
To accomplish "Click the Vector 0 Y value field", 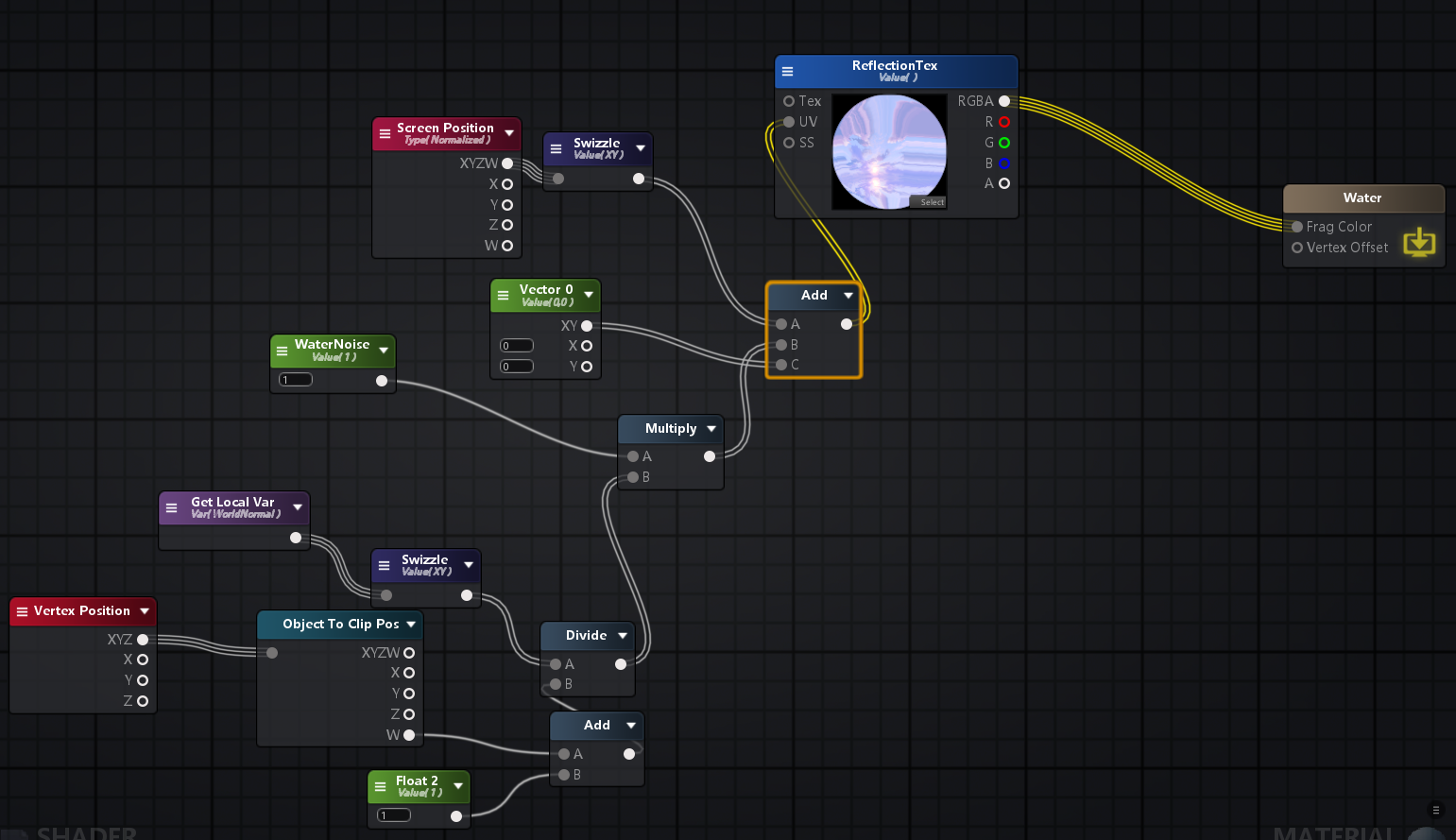I will click(517, 367).
